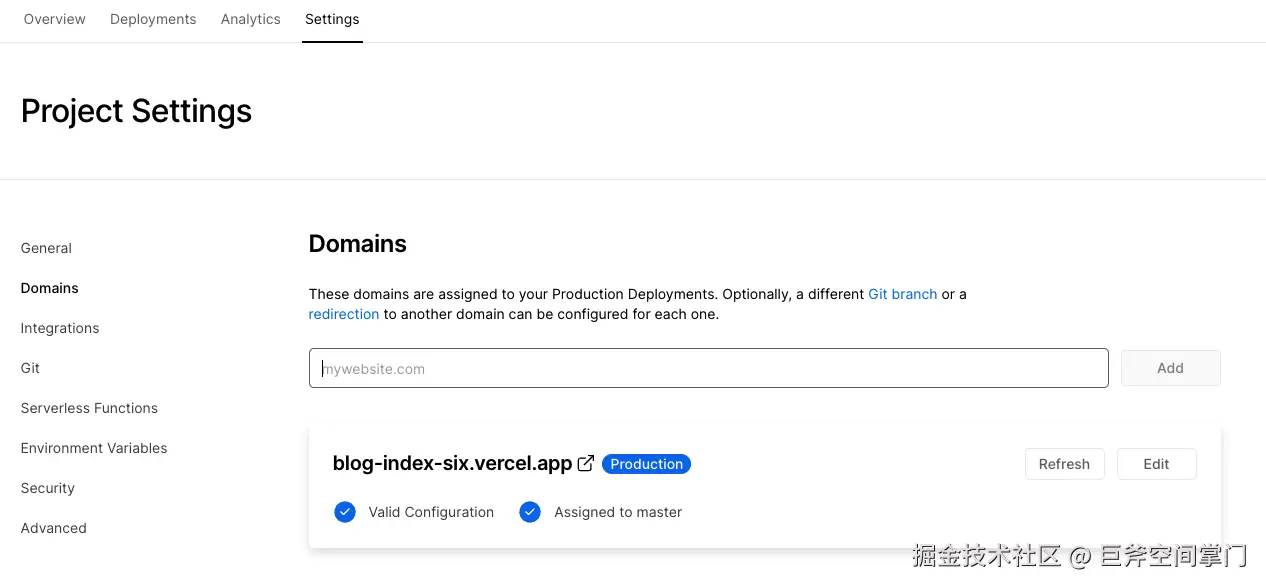Open the Overview tab
The height and width of the screenshot is (588, 1266).
click(x=55, y=19)
